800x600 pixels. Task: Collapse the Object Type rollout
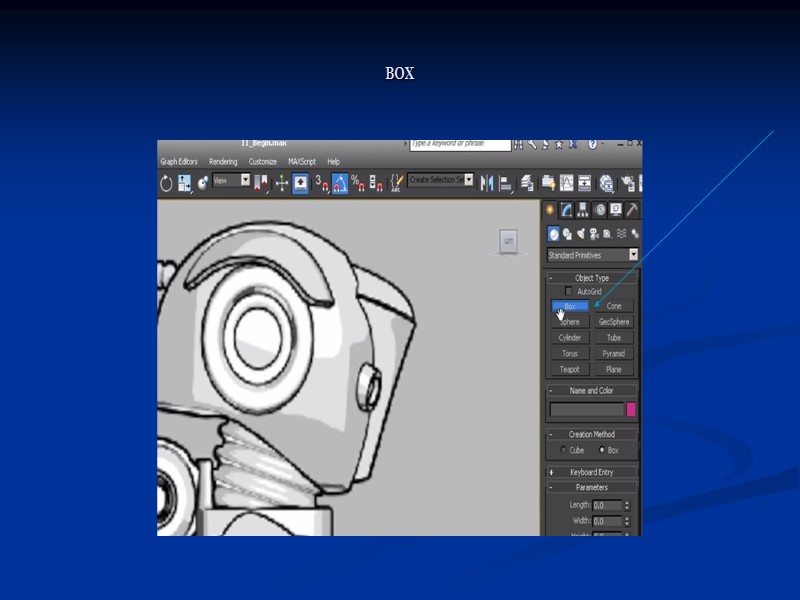click(x=591, y=278)
